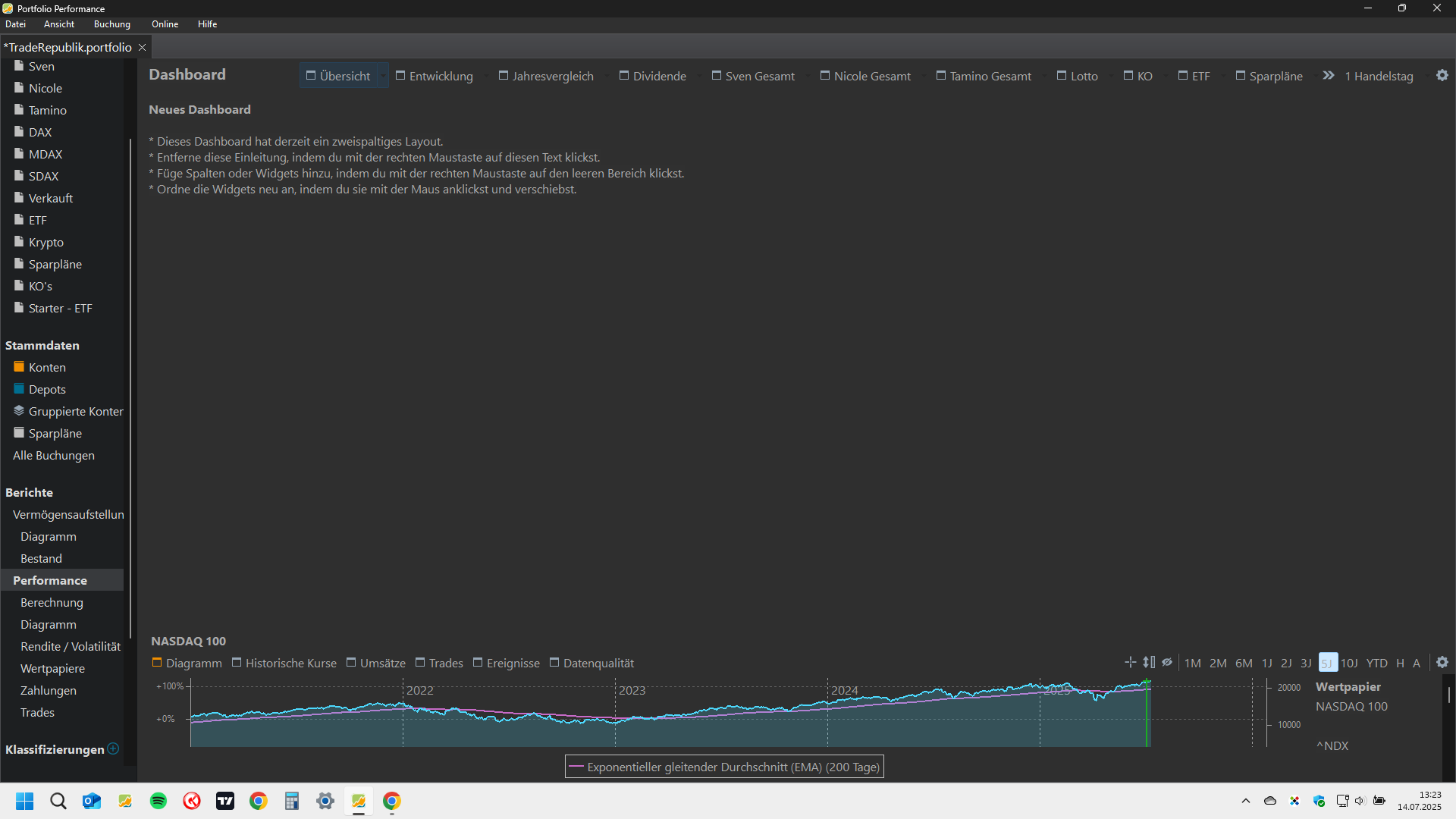
Task: Open the Ansicht menu
Action: (x=59, y=24)
